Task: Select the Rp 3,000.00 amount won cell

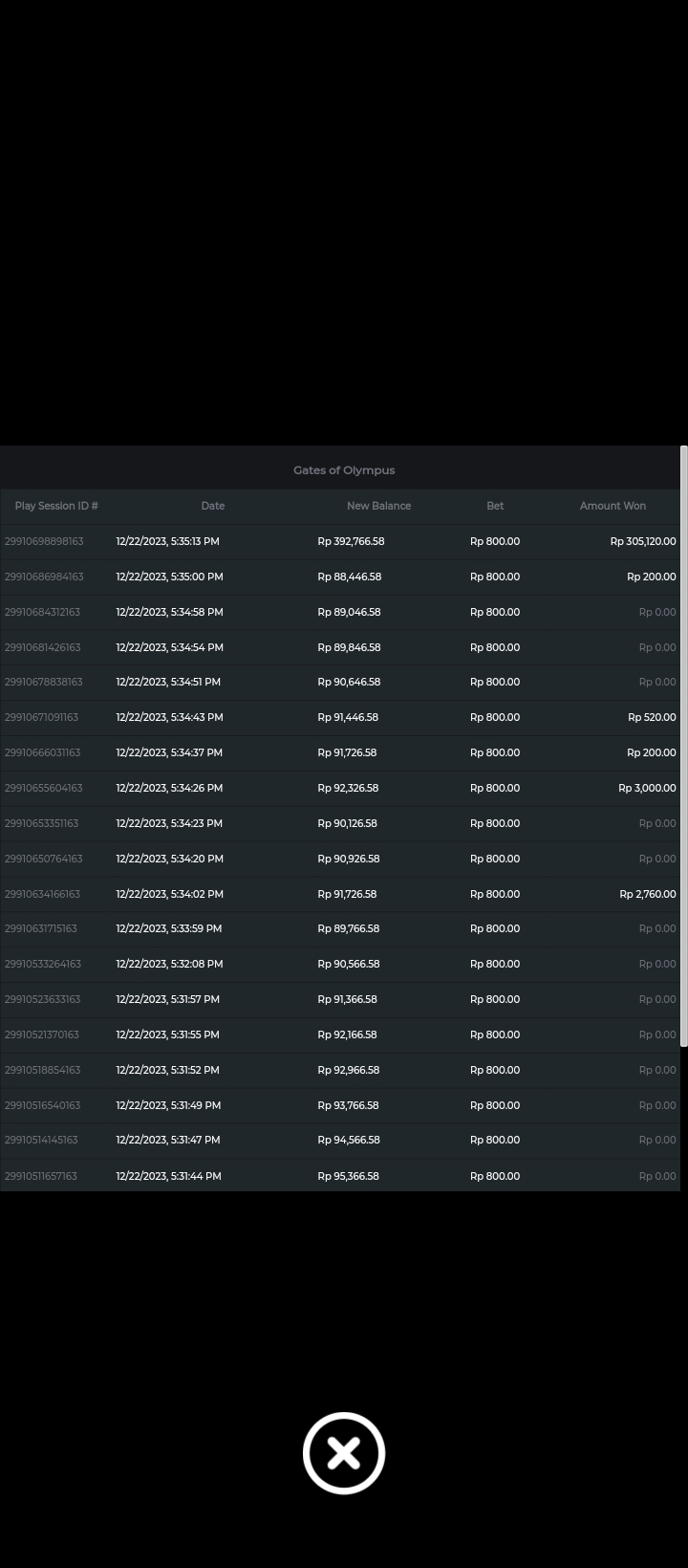Action: point(647,788)
